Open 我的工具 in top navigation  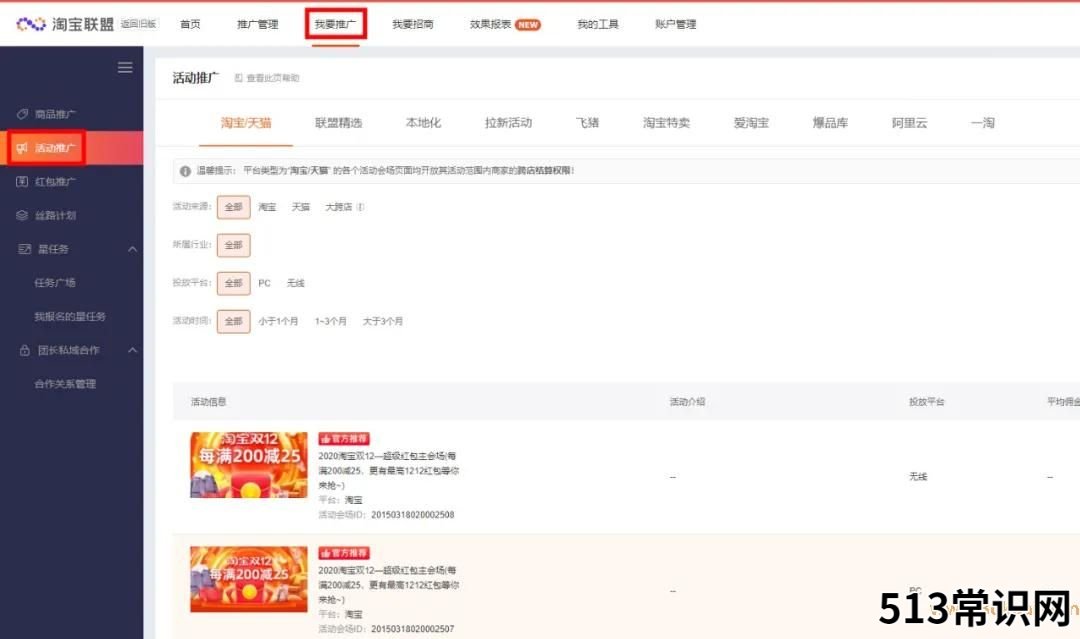click(x=598, y=24)
